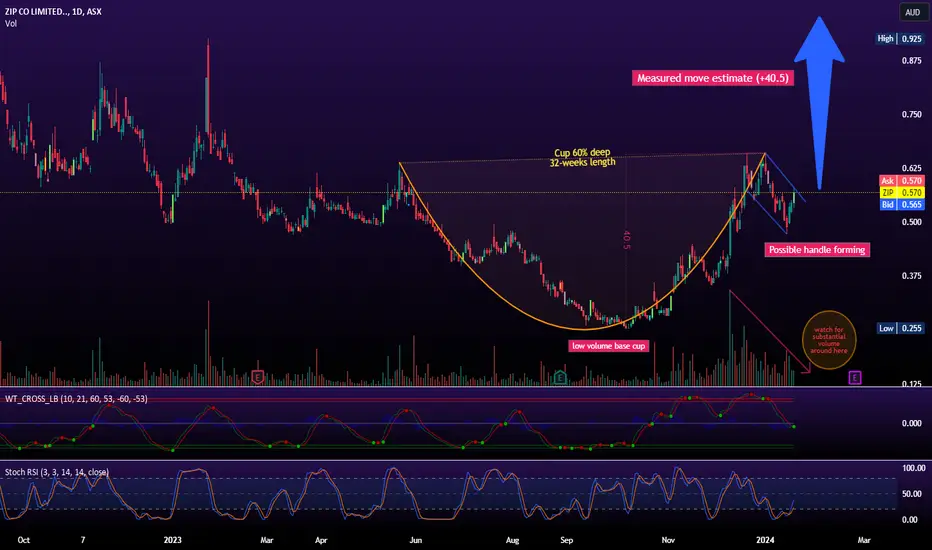Screen dimensions: 932x550
Task: Click the Aug label on time axis
Action: [x=512, y=540]
